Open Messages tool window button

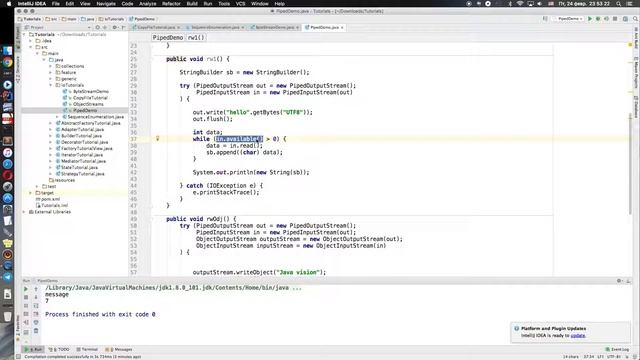119,349
